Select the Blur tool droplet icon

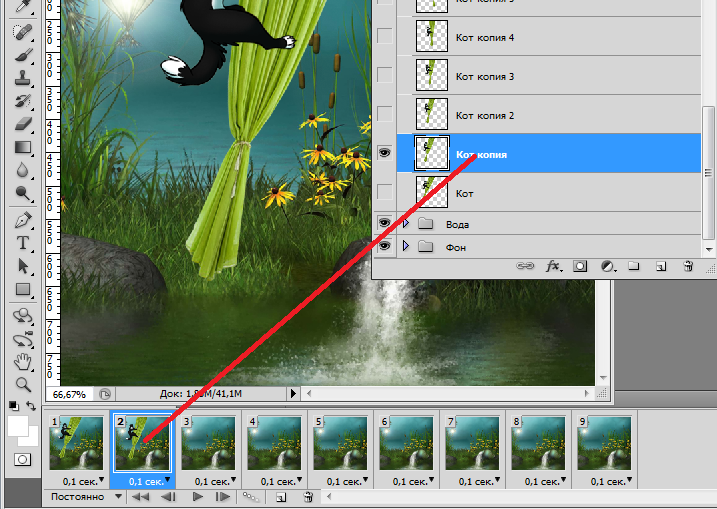[x=22, y=170]
